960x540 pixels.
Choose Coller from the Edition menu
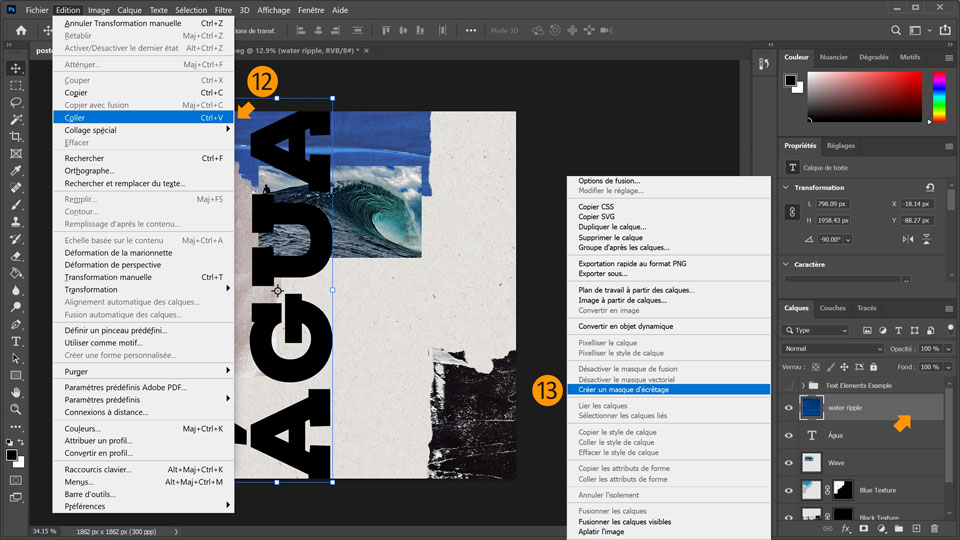76,117
